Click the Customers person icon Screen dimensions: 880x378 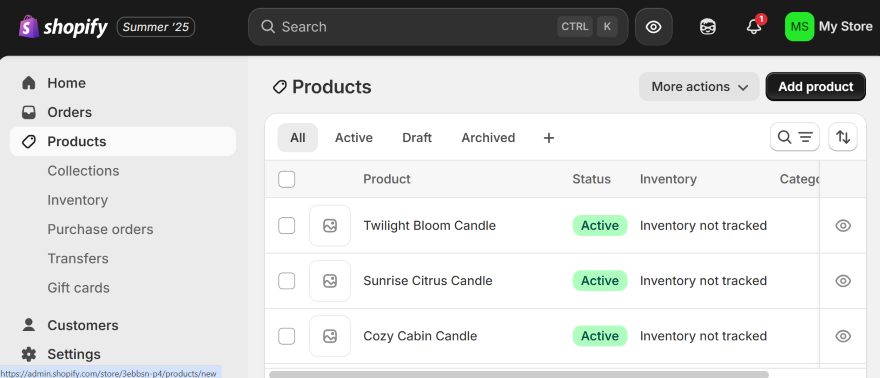pyautogui.click(x=29, y=325)
